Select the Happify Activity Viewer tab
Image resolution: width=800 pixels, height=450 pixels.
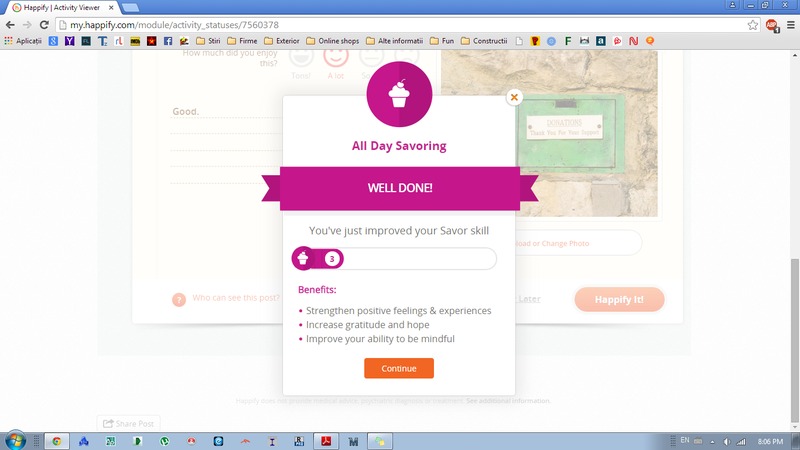[x=61, y=8]
